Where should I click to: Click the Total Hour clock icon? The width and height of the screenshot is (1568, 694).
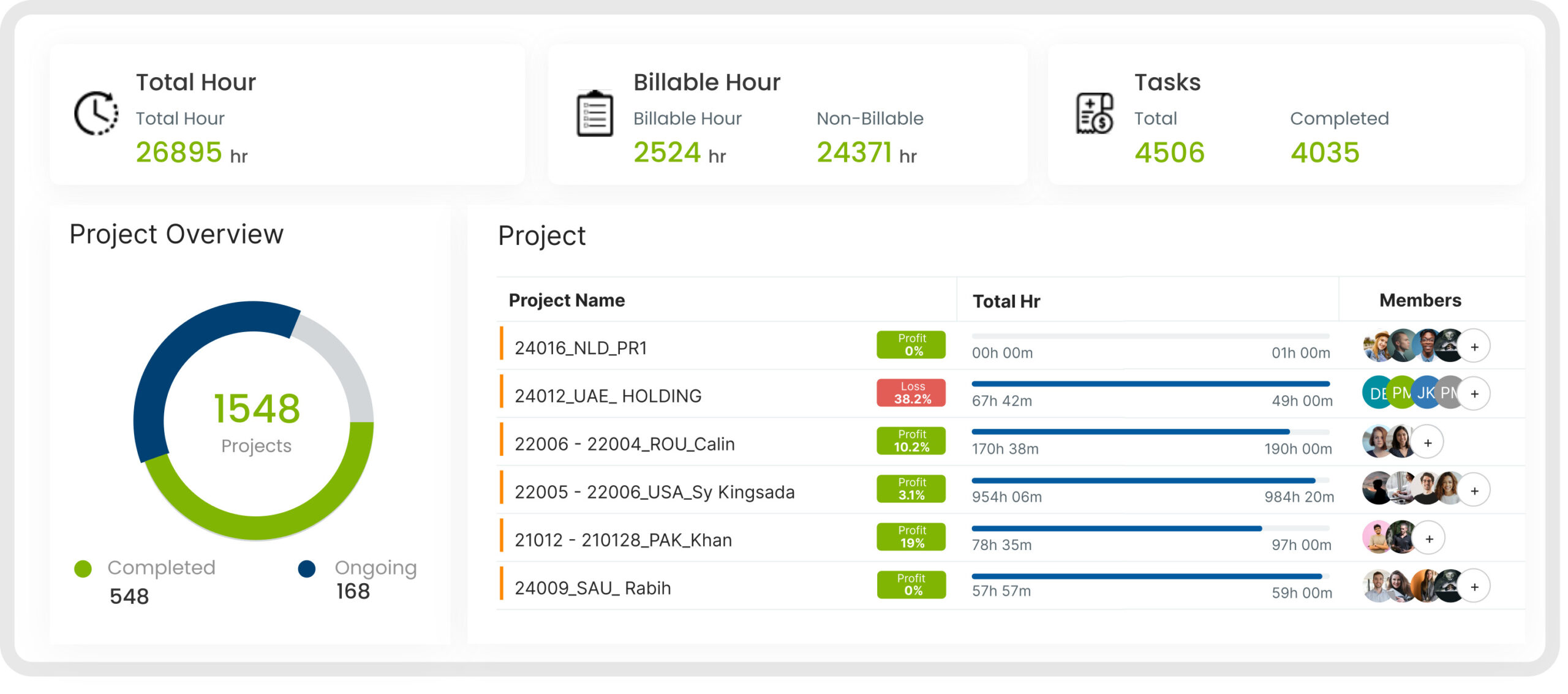coord(96,114)
